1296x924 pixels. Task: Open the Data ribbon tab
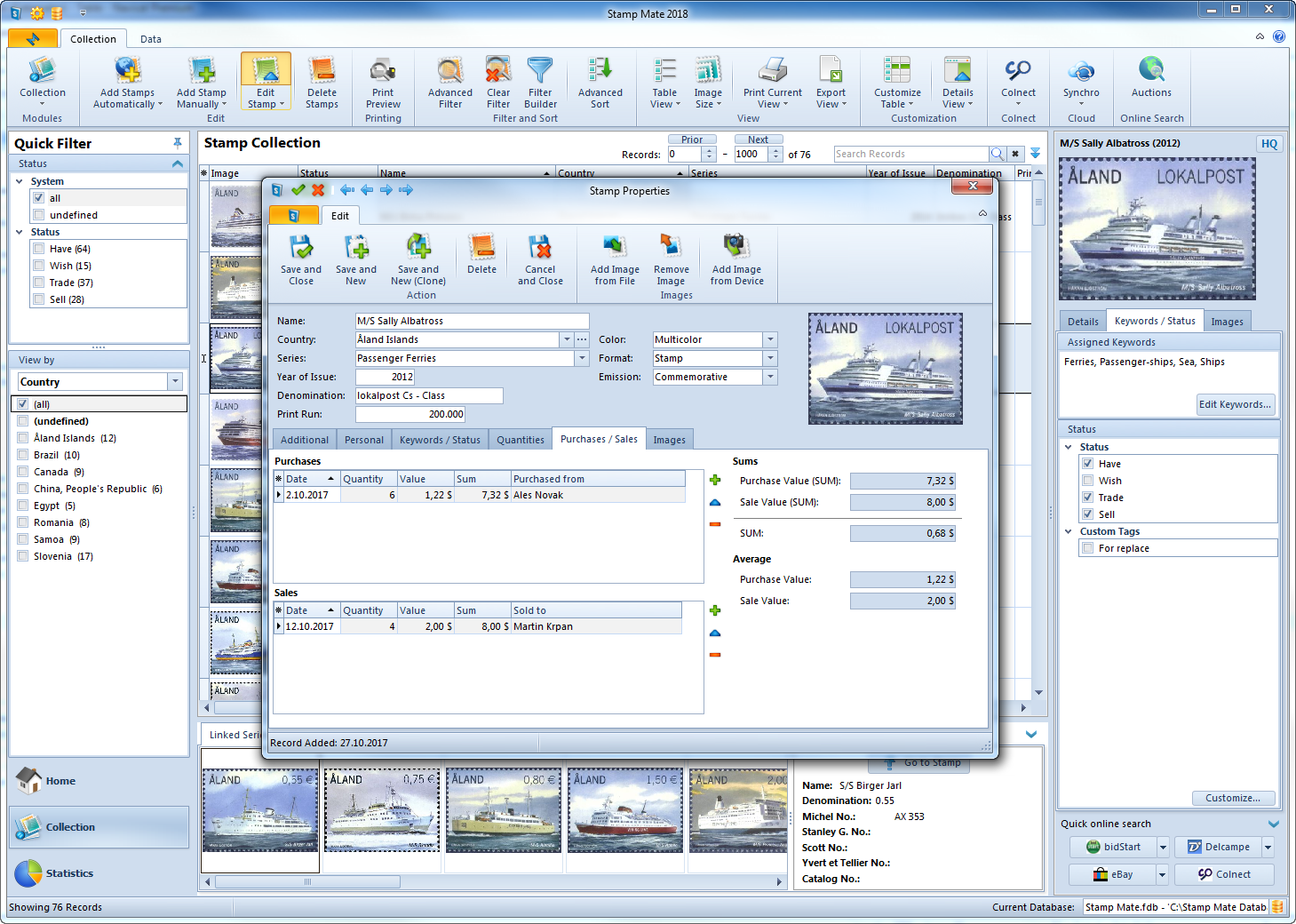point(151,39)
